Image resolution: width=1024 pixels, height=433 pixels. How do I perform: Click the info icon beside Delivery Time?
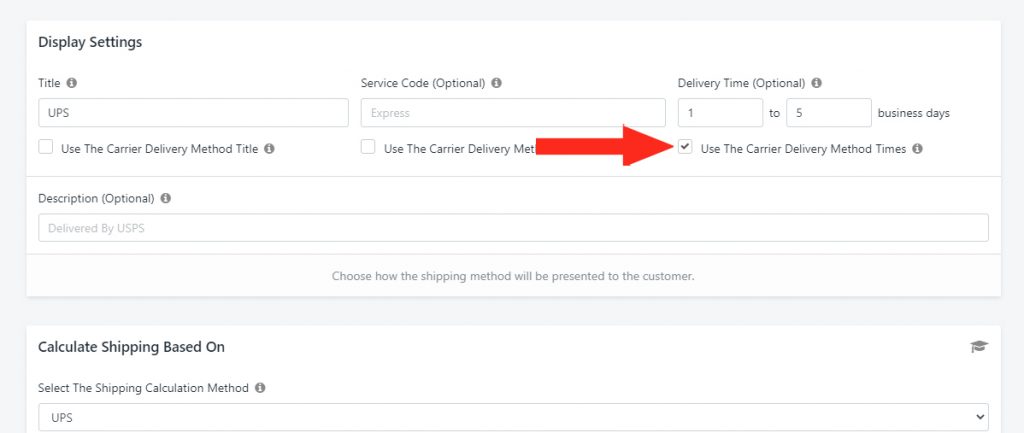click(x=816, y=83)
